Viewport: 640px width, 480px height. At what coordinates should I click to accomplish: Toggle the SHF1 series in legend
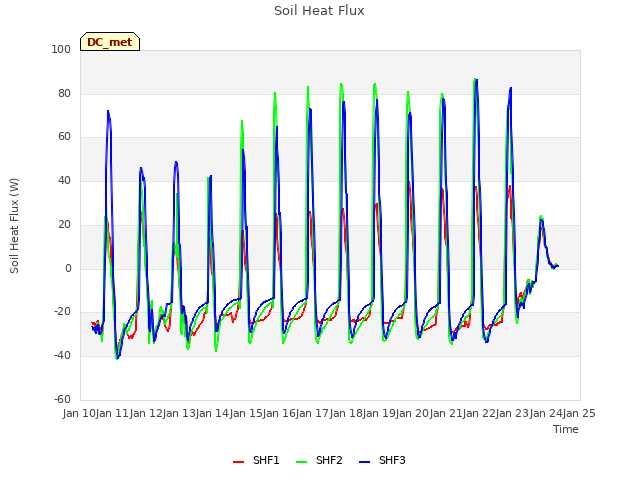tap(256, 460)
